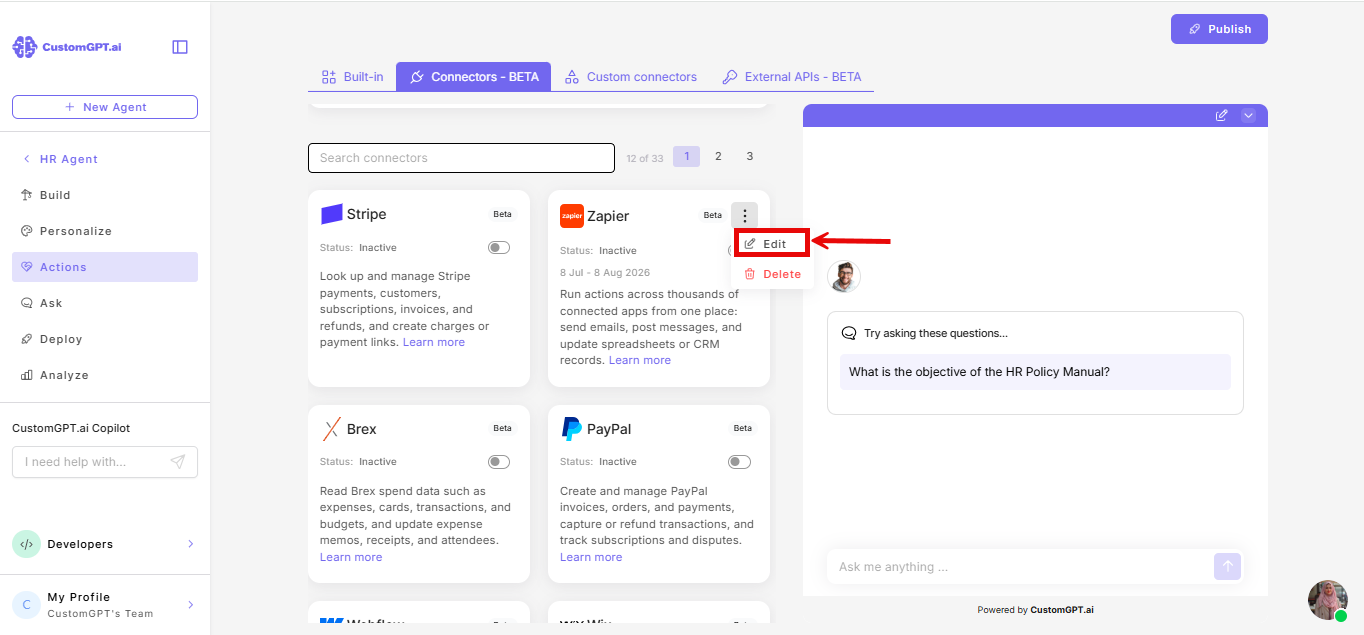Click the Zapier Beta badge
Viewport: 1364px width, 635px height.
click(712, 215)
